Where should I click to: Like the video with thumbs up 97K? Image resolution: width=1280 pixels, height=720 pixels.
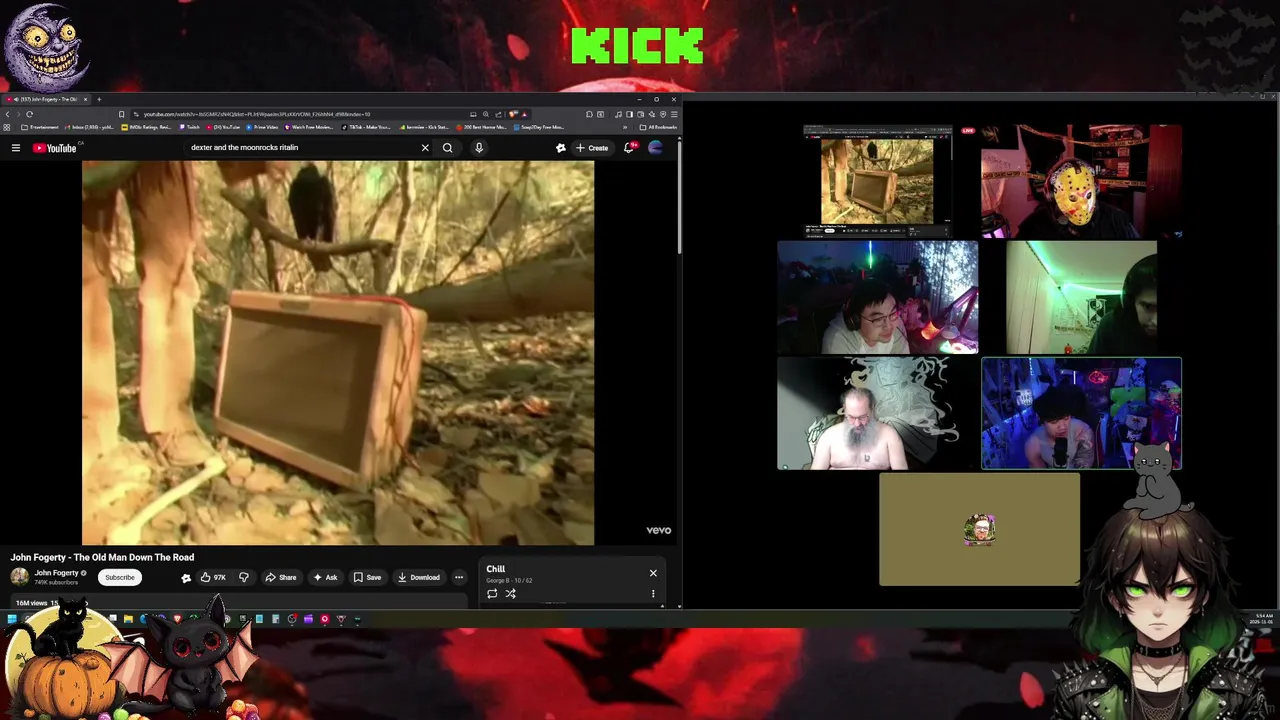point(213,577)
